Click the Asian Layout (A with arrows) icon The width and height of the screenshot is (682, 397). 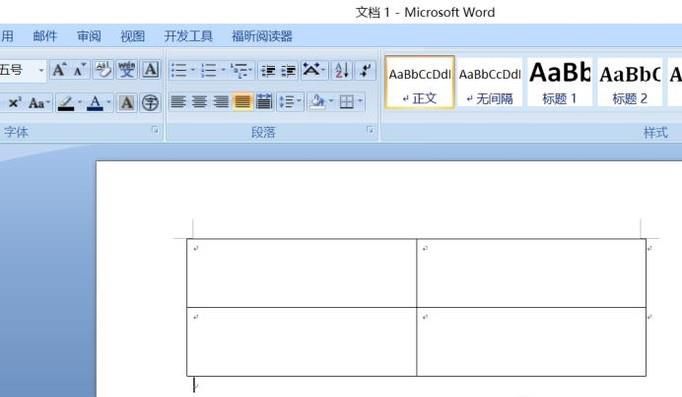(x=311, y=70)
